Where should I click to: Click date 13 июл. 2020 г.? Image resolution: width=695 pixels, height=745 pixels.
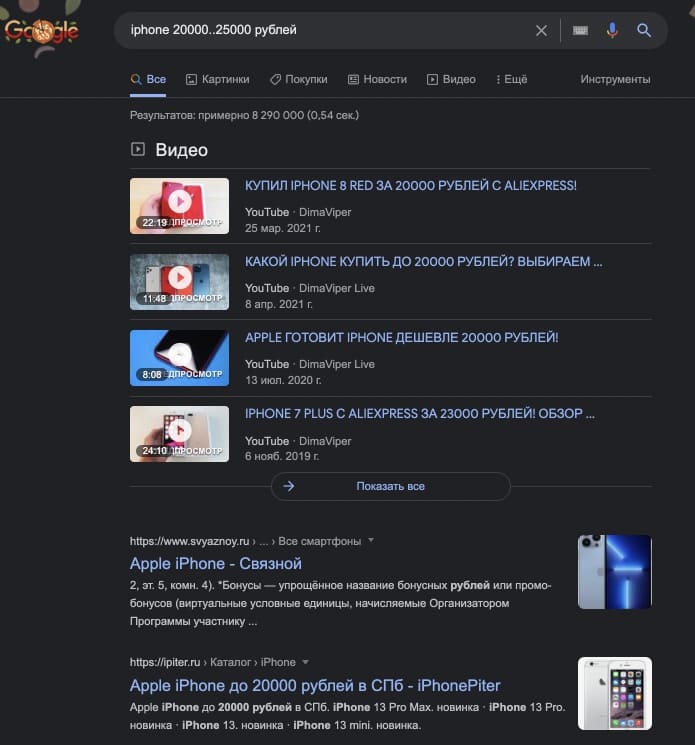[283, 380]
